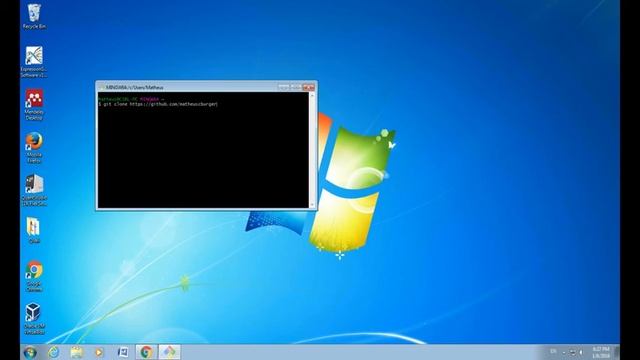The image size is (640, 360).
Task: Open Windows Explorer from the taskbar
Action: (x=77, y=352)
